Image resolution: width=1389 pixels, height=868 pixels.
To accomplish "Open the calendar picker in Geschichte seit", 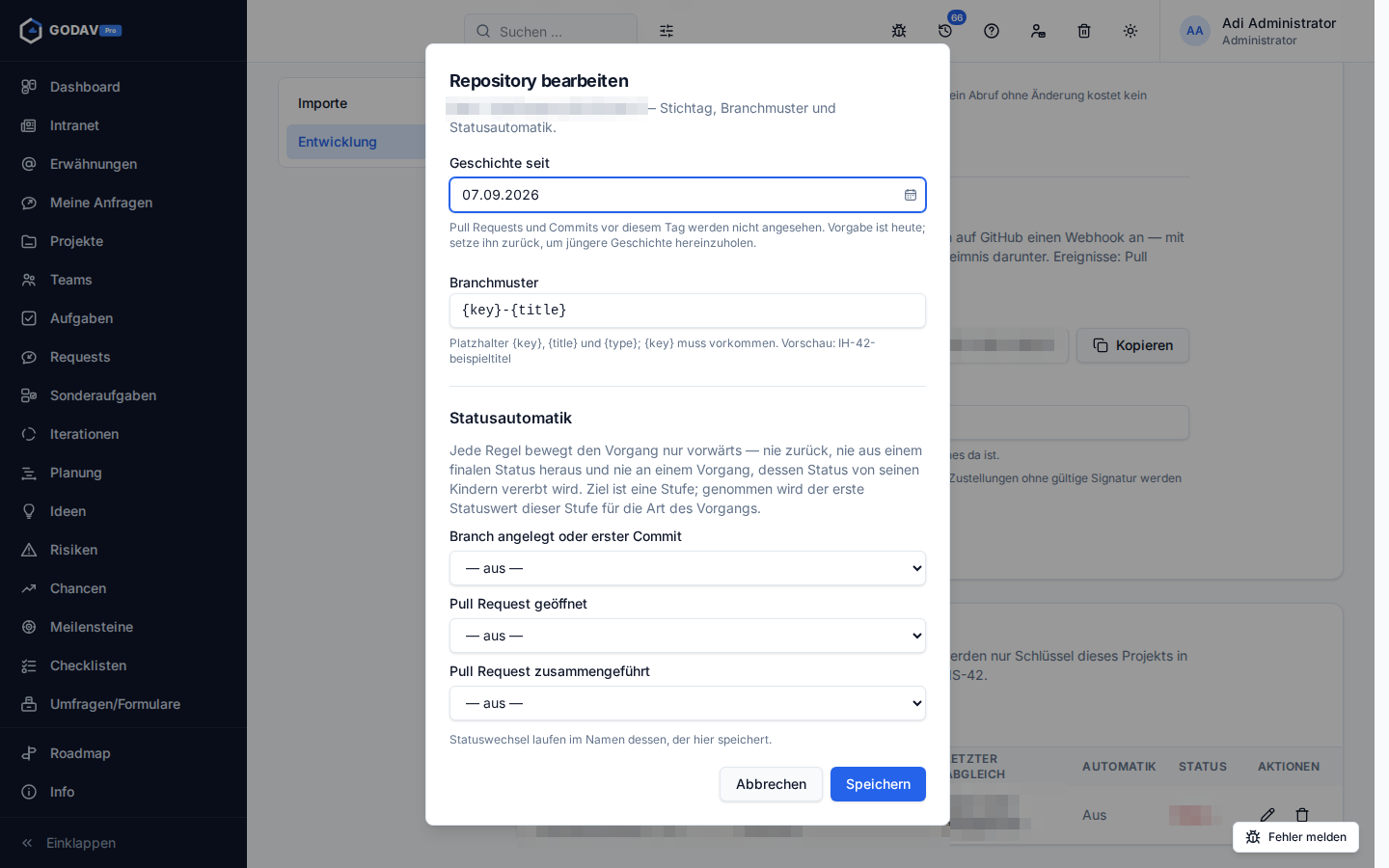I will pos(910,195).
